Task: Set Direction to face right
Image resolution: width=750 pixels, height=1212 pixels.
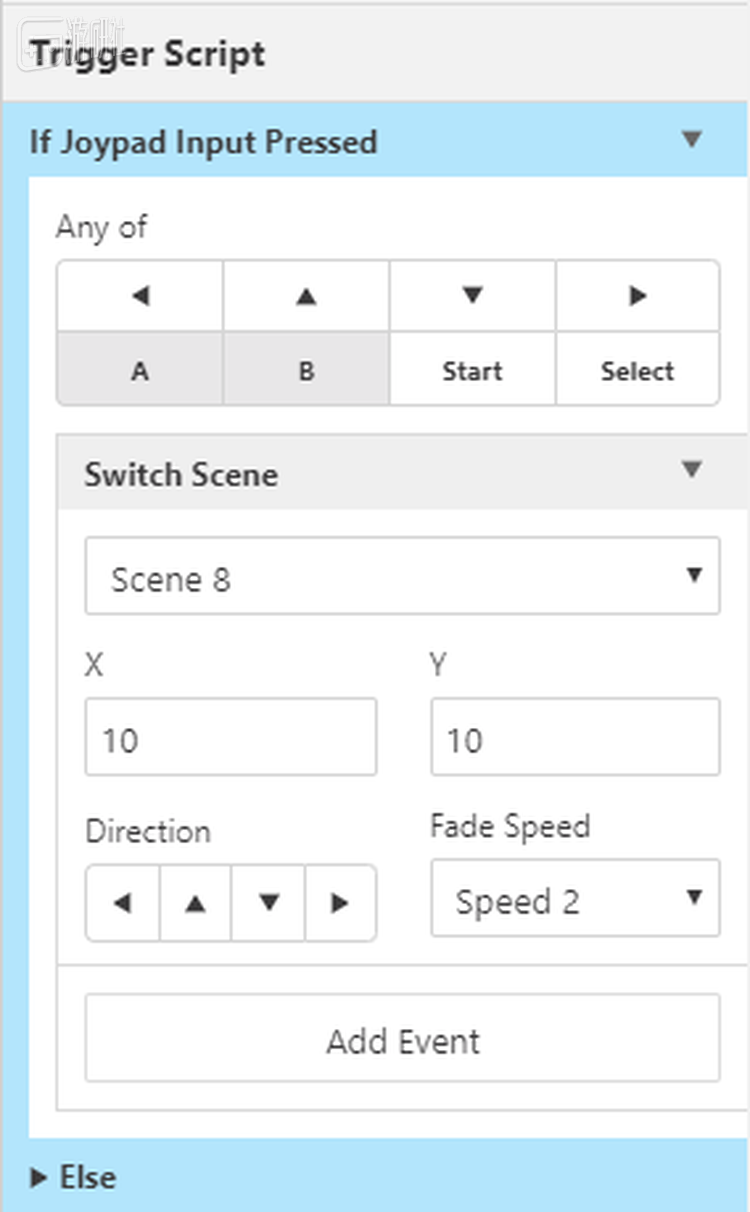Action: (x=340, y=903)
